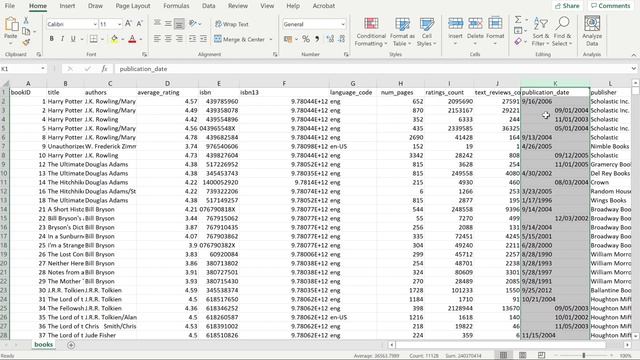This screenshot has width=640, height=360.
Task: Toggle Underline formatting
Action: coord(73,39)
